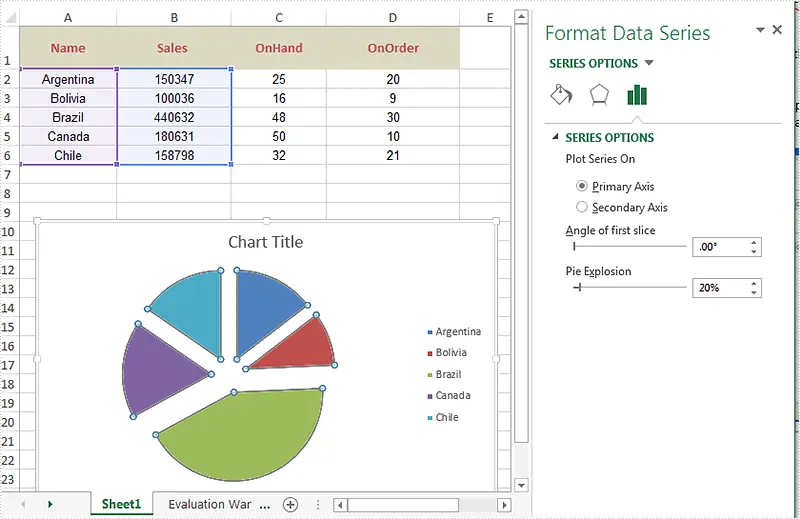
Task: Collapse the SERIES OPTIONS section
Action: [x=553, y=138]
